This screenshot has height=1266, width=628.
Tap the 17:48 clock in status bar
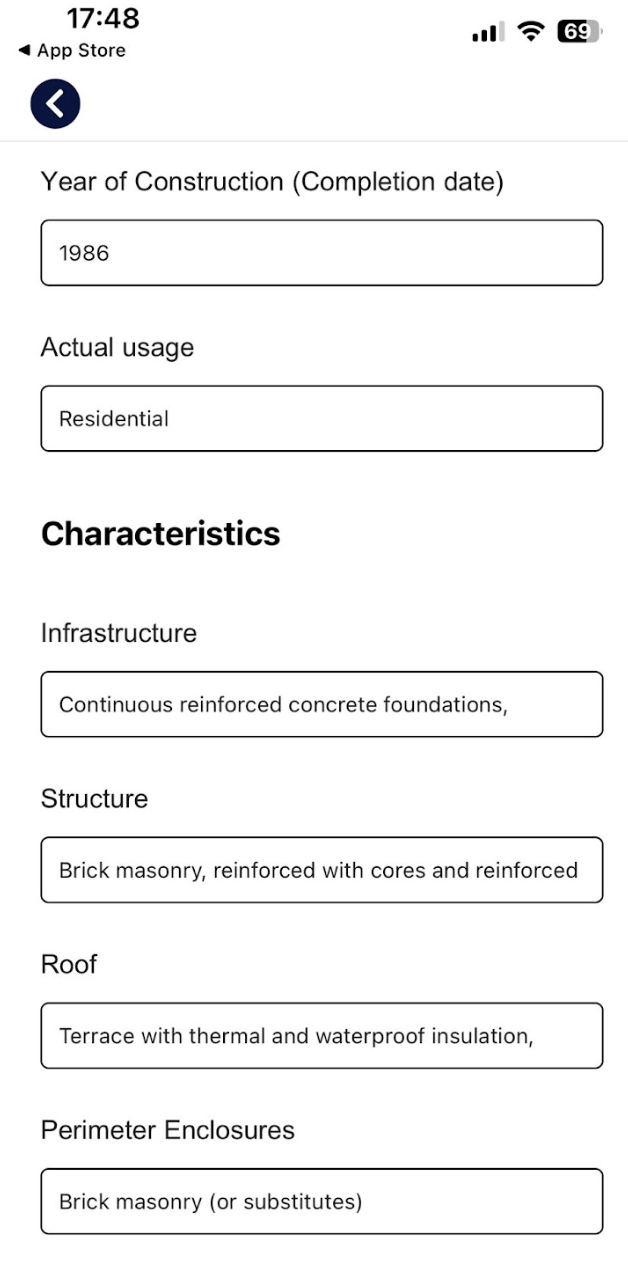pyautogui.click(x=103, y=19)
